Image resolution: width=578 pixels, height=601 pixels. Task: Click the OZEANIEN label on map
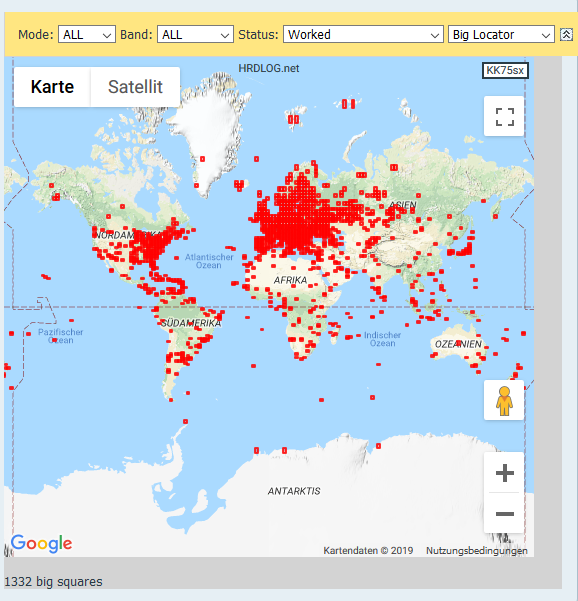(x=458, y=344)
